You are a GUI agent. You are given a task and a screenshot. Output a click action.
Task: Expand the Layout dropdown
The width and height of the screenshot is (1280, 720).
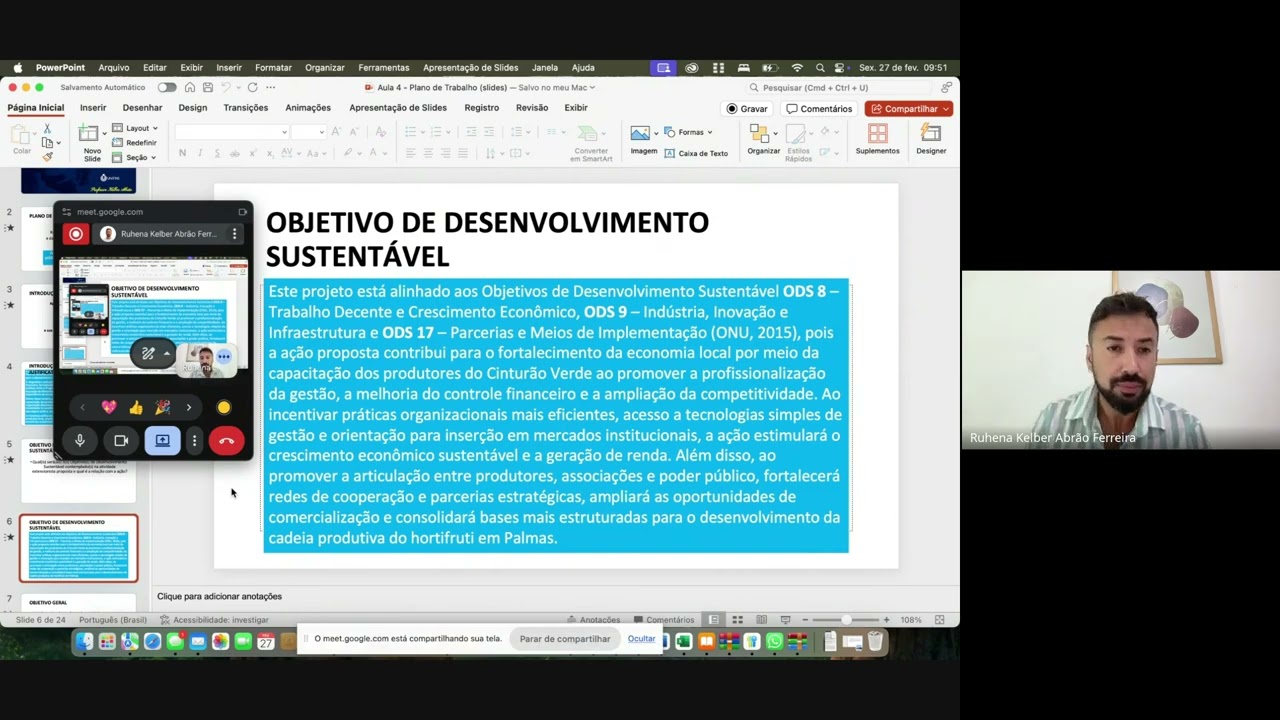(x=135, y=128)
